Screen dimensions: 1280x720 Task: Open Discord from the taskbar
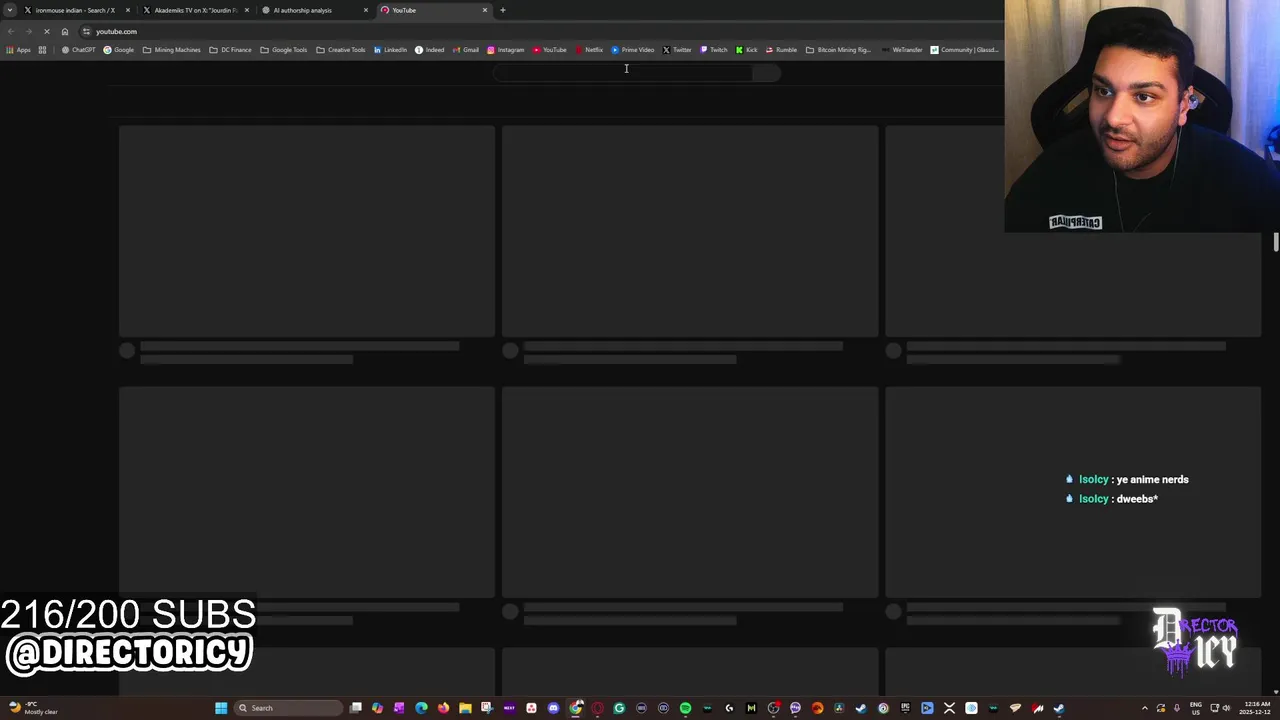553,708
